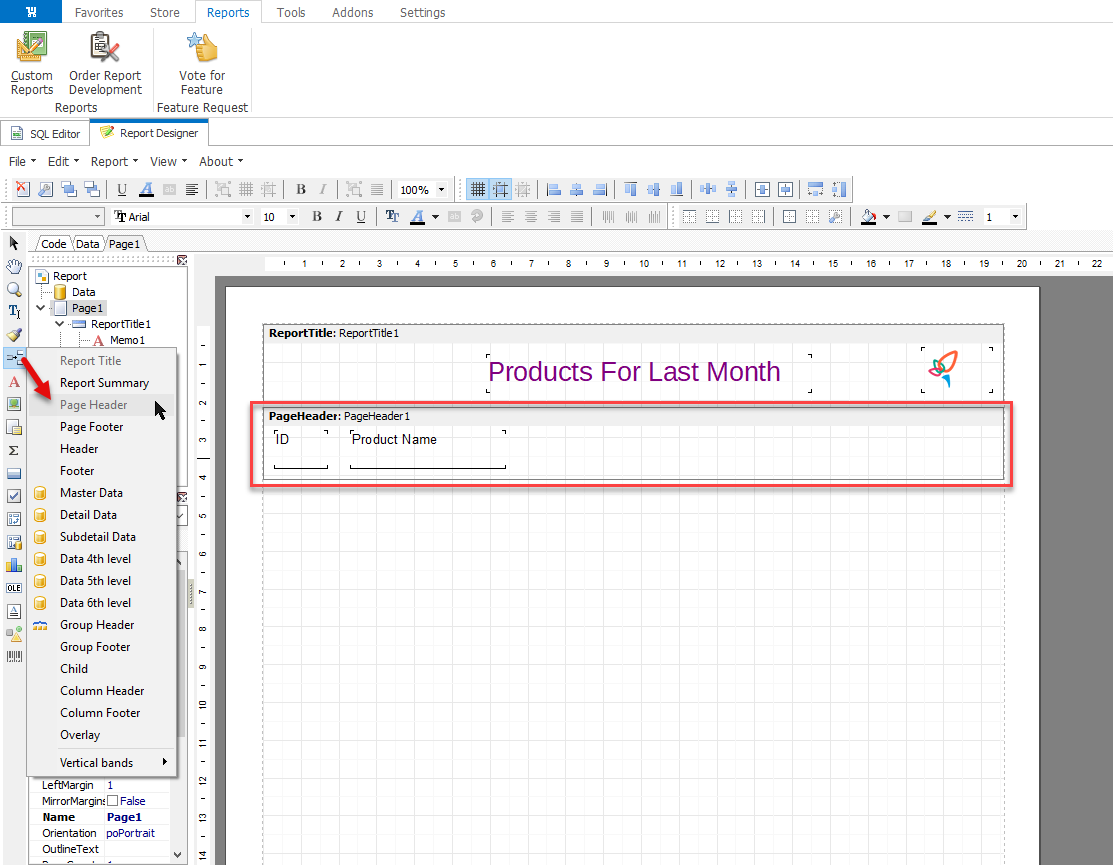Open Custom Reports from the ribbon

click(x=32, y=64)
